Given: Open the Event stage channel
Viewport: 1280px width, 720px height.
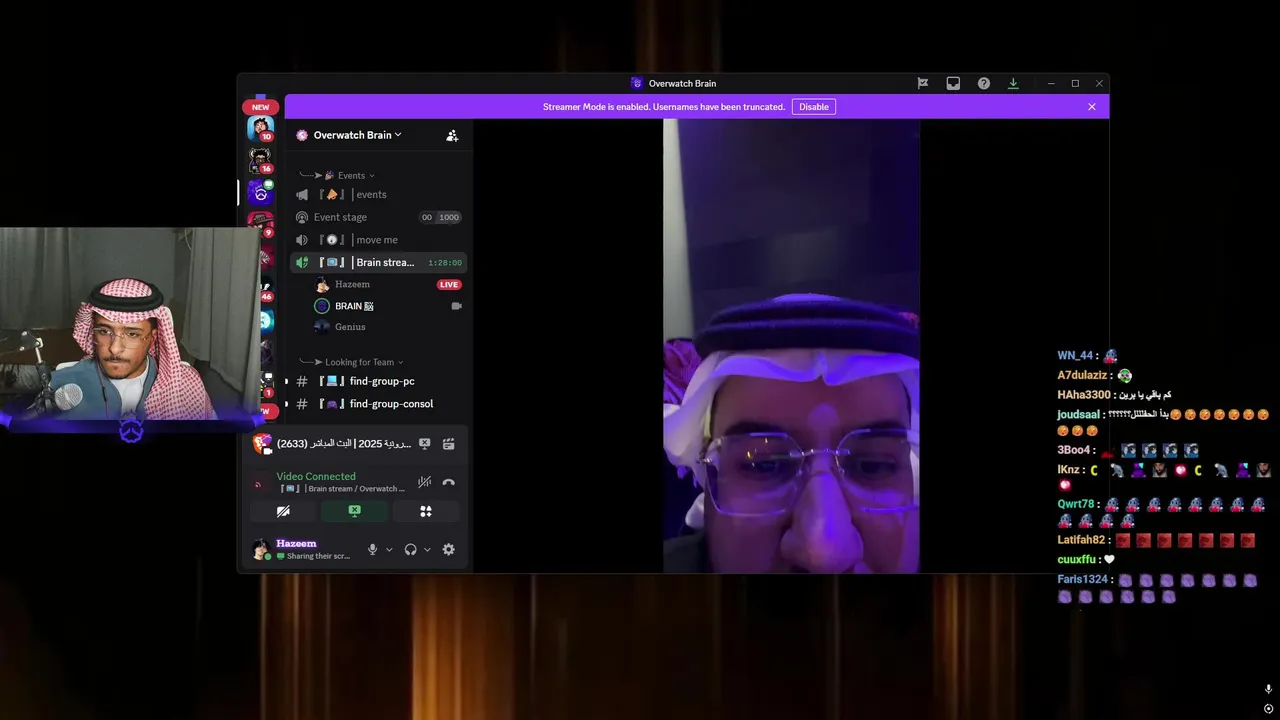Looking at the screenshot, I should (378, 217).
